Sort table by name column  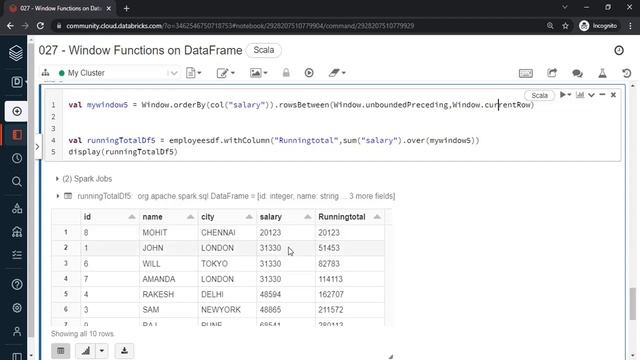coord(190,217)
